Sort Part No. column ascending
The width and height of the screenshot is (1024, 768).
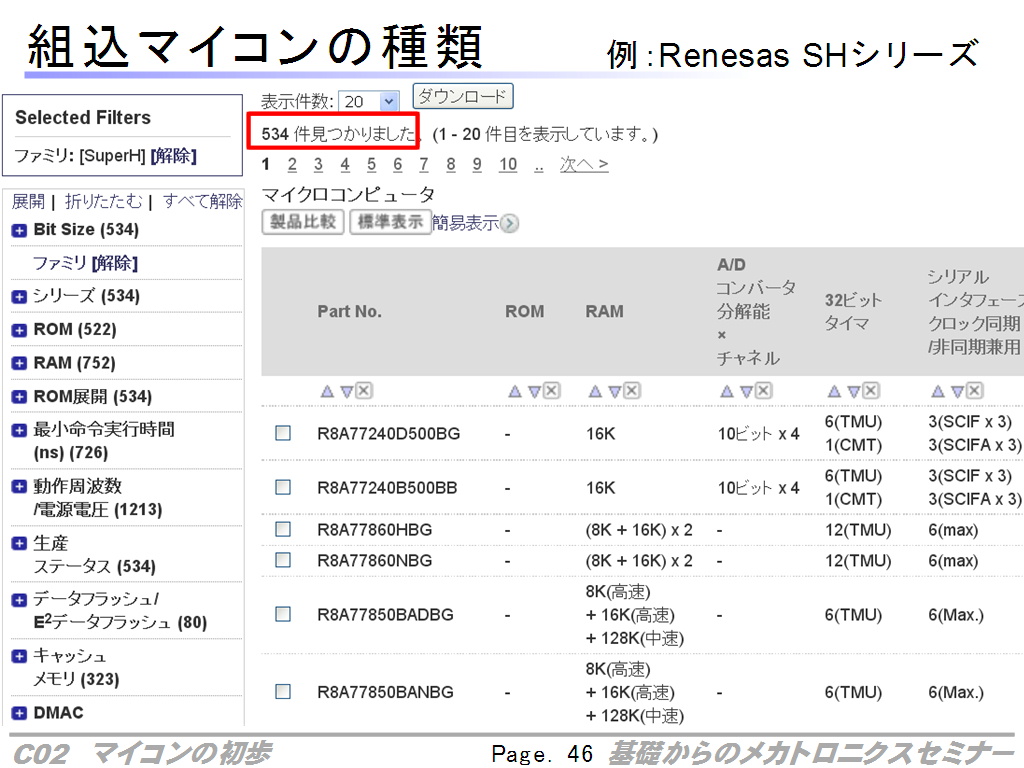pos(327,391)
